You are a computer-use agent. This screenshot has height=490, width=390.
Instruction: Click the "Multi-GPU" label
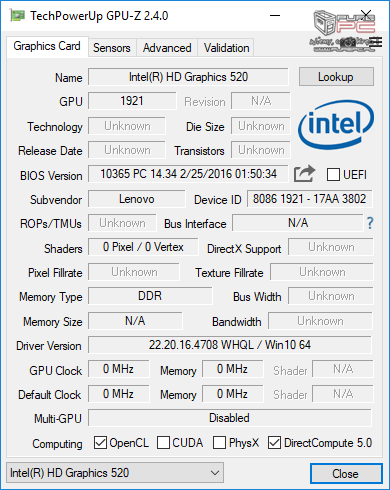pyautogui.click(x=58, y=419)
